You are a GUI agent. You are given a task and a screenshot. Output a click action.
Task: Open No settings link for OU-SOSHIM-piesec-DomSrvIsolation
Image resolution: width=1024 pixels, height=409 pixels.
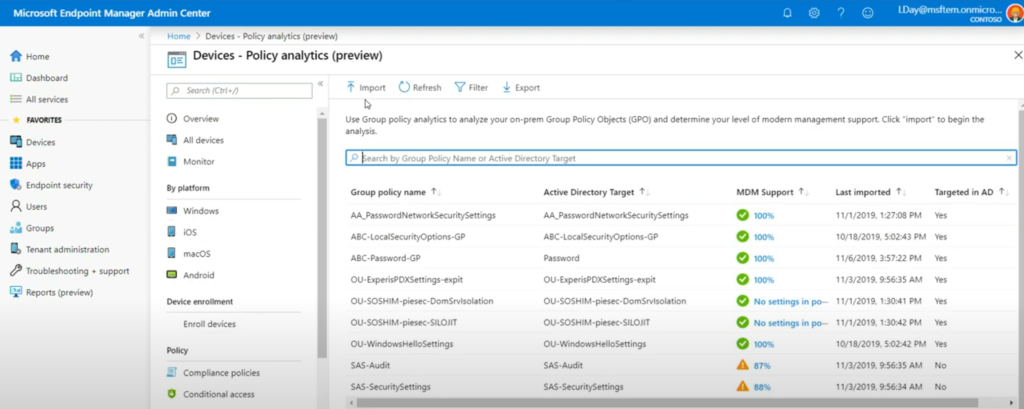coord(791,301)
